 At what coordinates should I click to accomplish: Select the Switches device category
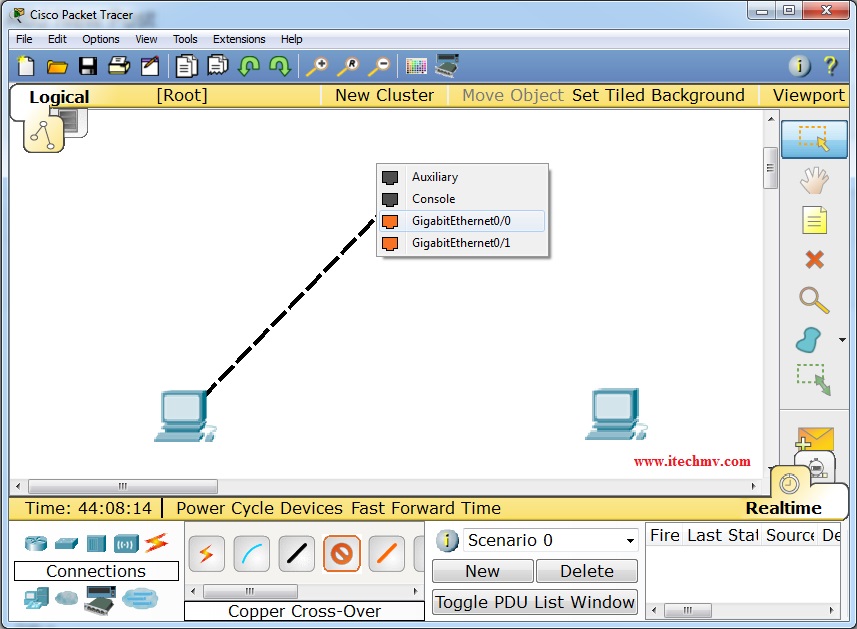point(67,543)
